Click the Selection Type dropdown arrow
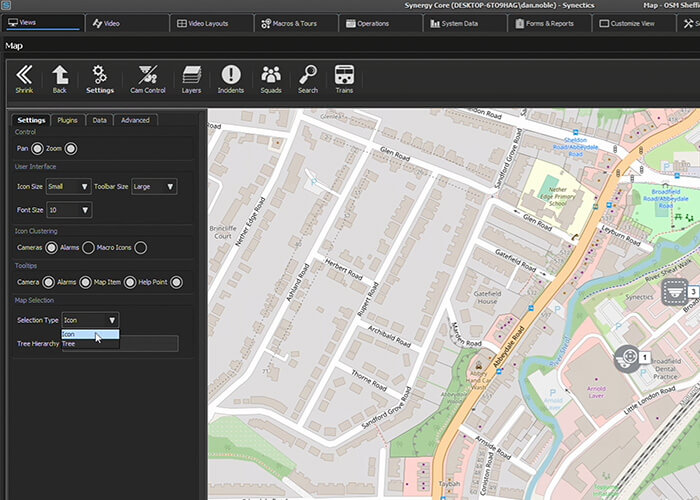Viewport: 700px width, 500px height. pos(112,320)
